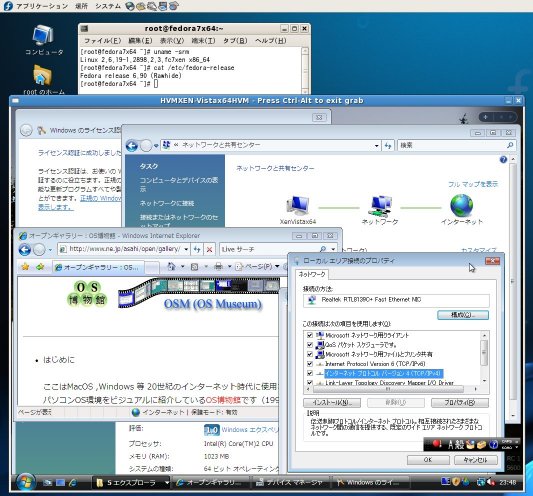Click the back button in the license activation window
Image resolution: width=533 pixels, height=496 pixels.
pos(26,131)
